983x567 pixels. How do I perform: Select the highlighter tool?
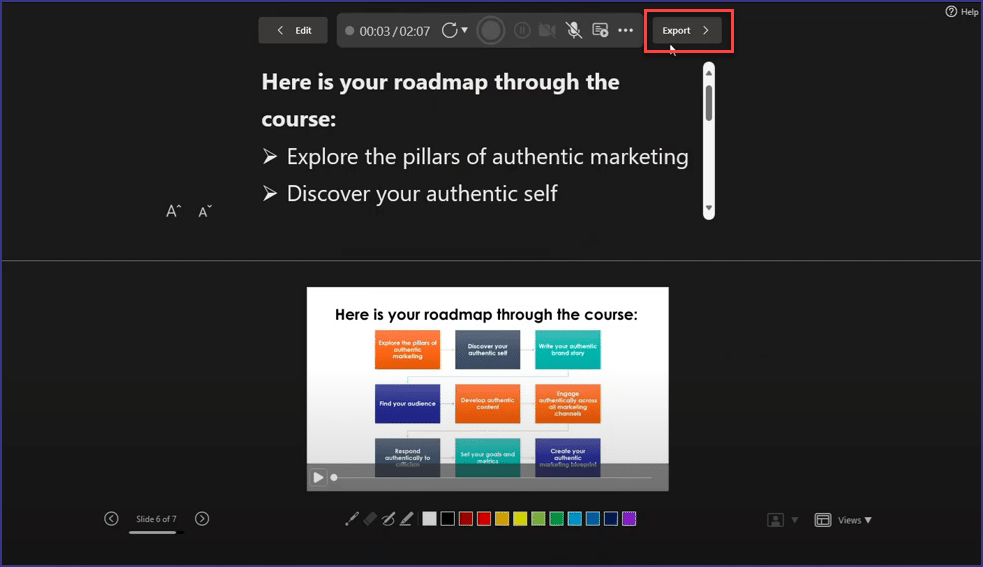(x=406, y=519)
